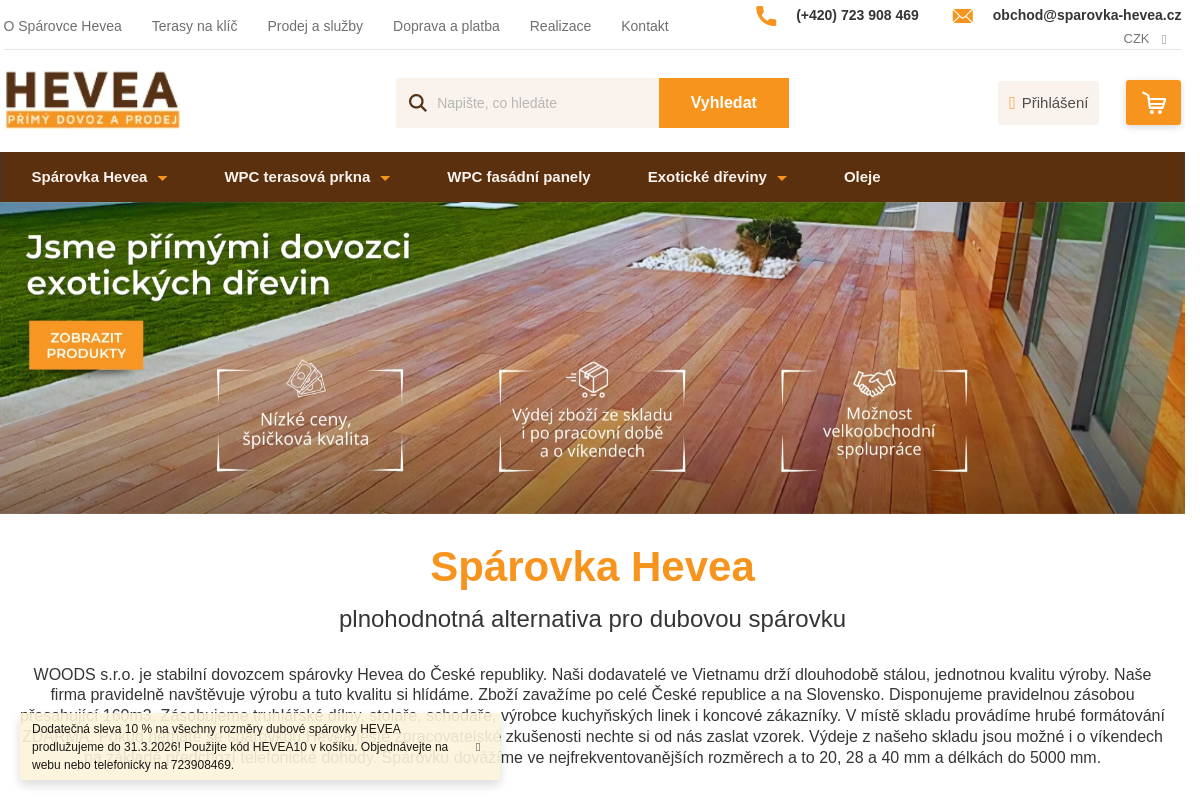Open the CZK currency dropdown
This screenshot has height=800, width=1200.
(1145, 38)
